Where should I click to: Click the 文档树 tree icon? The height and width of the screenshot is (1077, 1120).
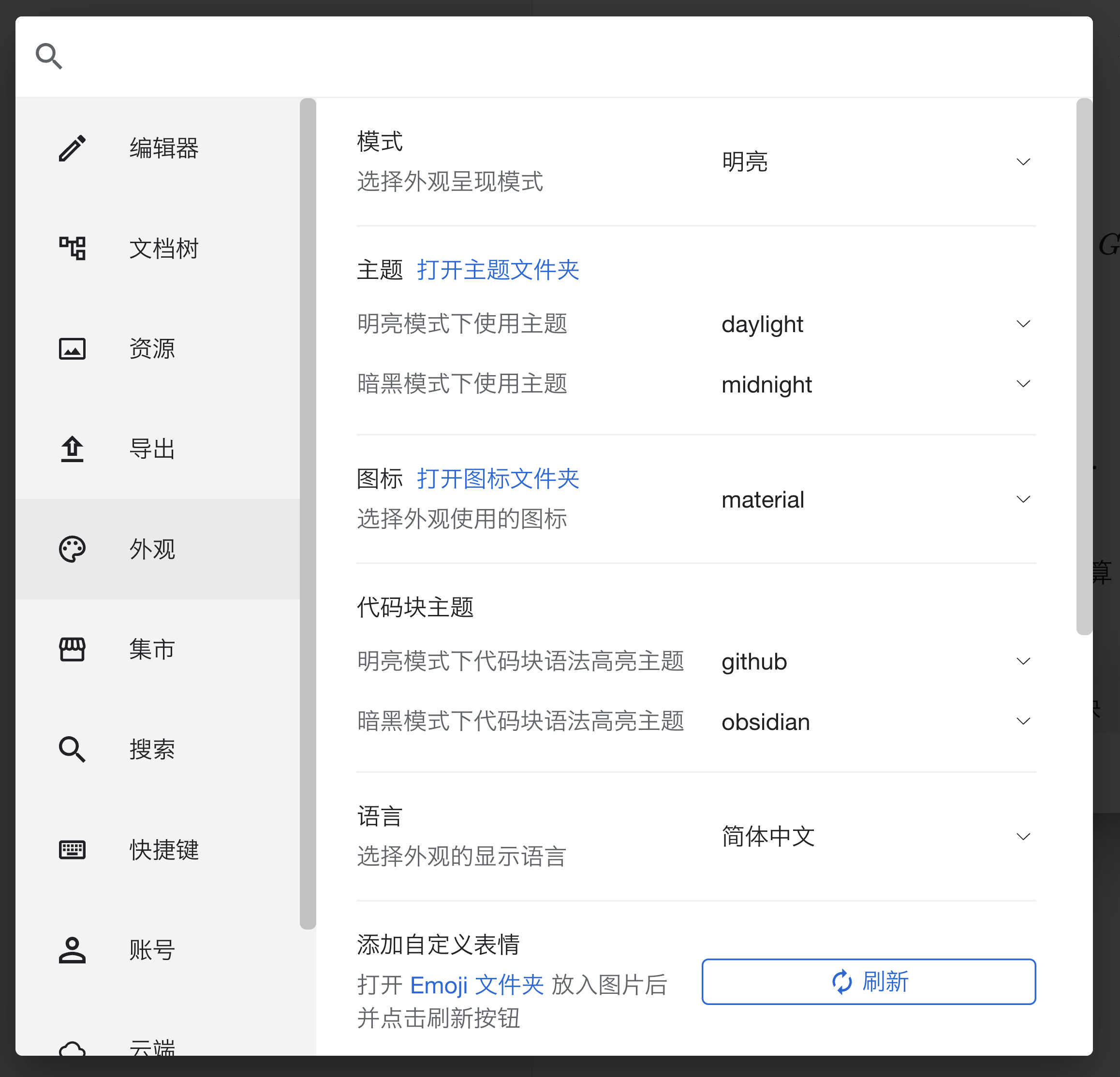pos(72,248)
